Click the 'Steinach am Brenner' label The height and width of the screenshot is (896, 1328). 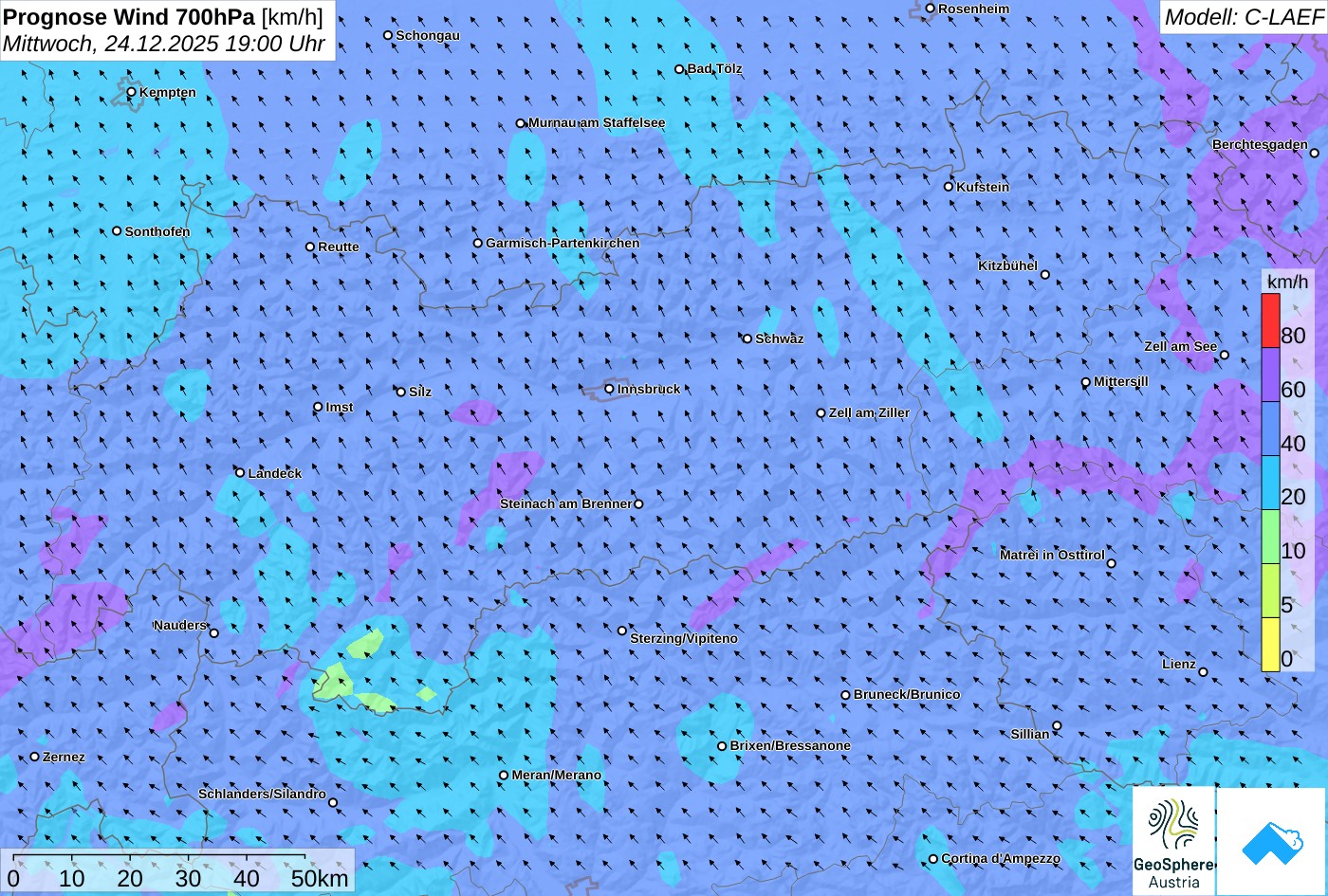click(565, 503)
